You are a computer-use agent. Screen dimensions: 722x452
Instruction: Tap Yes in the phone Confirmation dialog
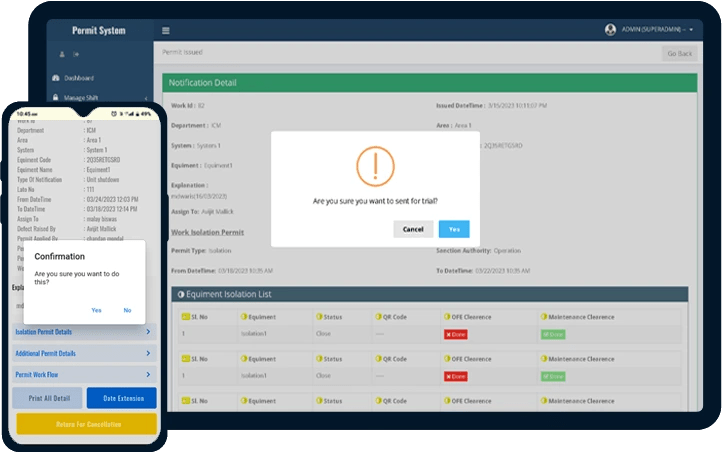pyautogui.click(x=96, y=310)
